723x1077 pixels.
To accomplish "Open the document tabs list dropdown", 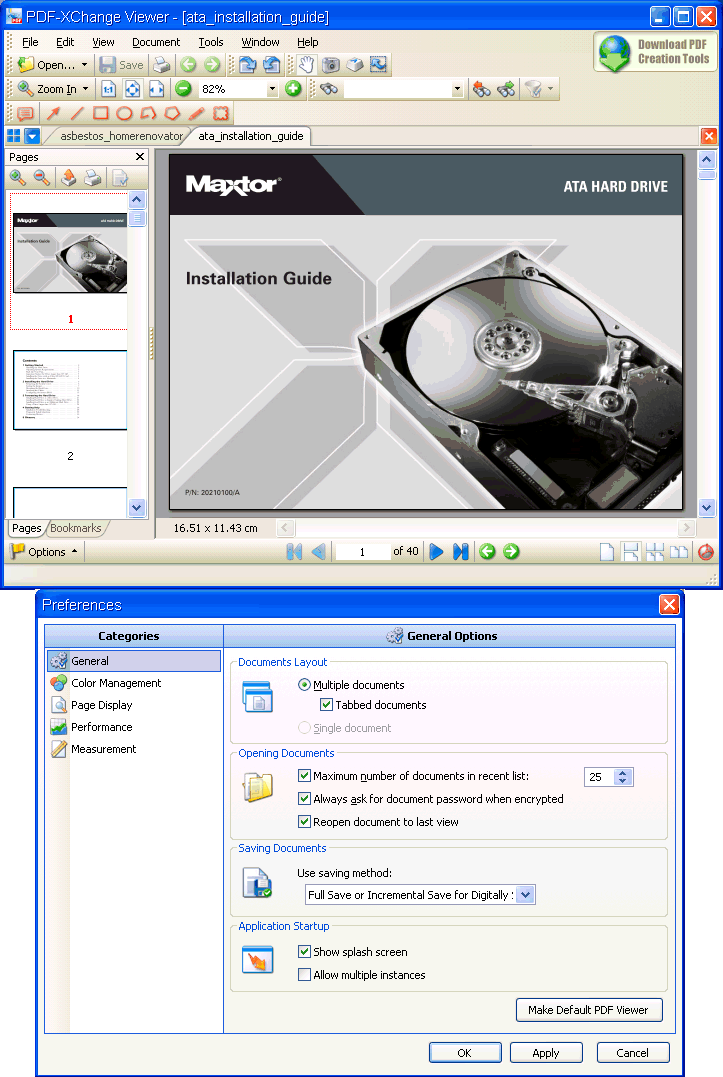I will click(x=32, y=136).
